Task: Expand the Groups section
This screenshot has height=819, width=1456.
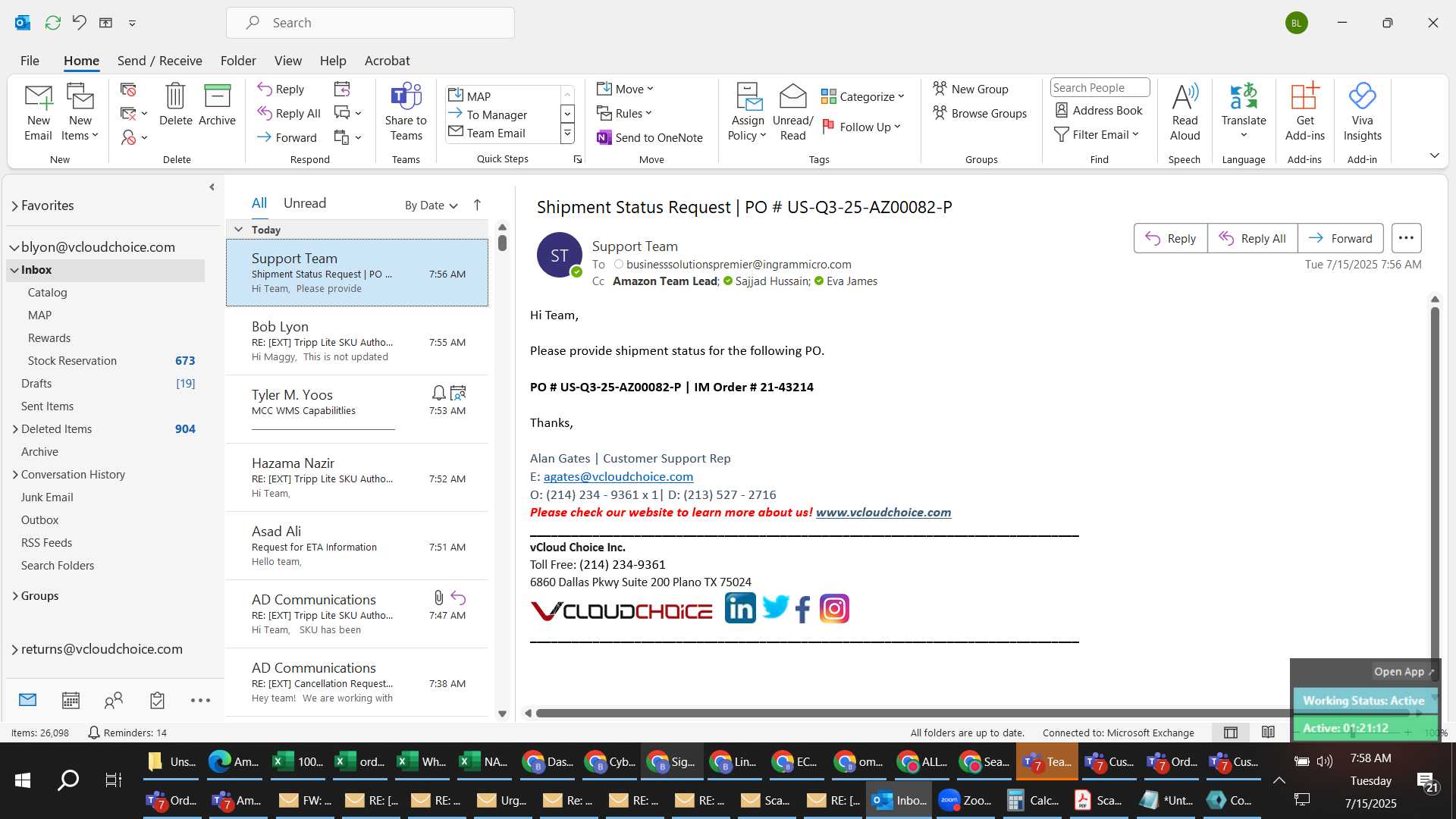Action: [x=15, y=596]
